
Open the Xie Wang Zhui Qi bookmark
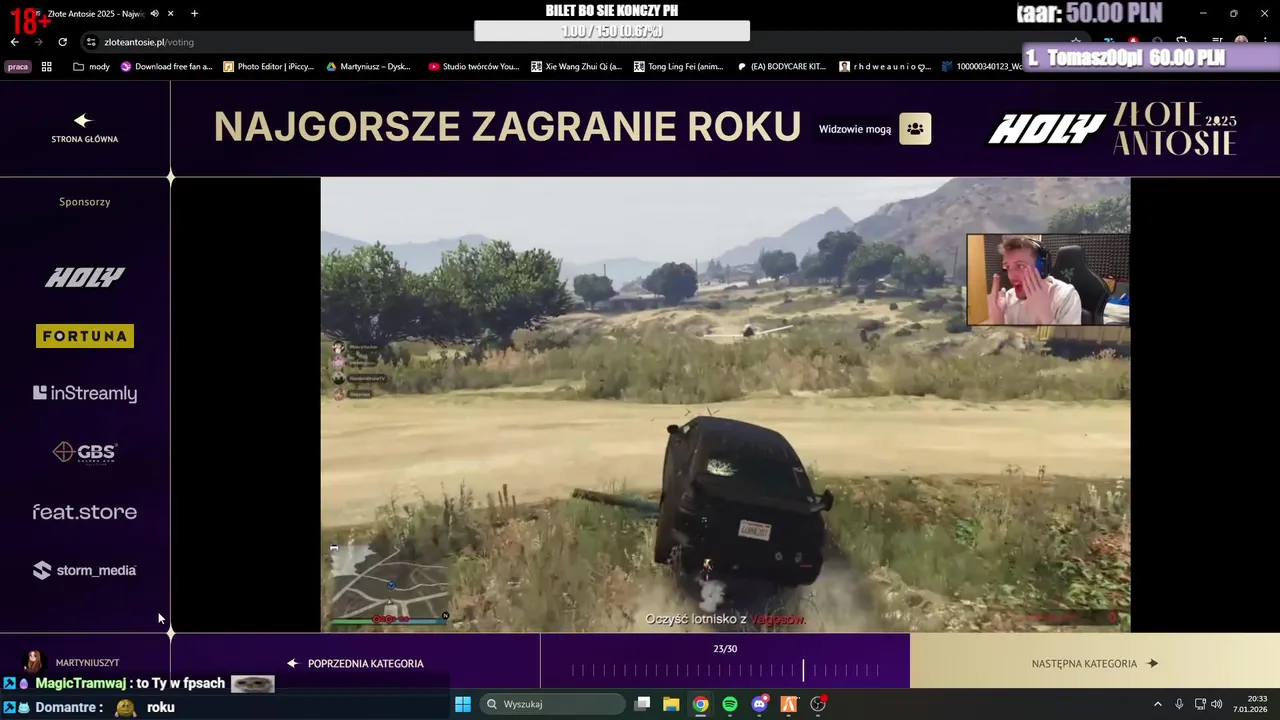tap(576, 67)
